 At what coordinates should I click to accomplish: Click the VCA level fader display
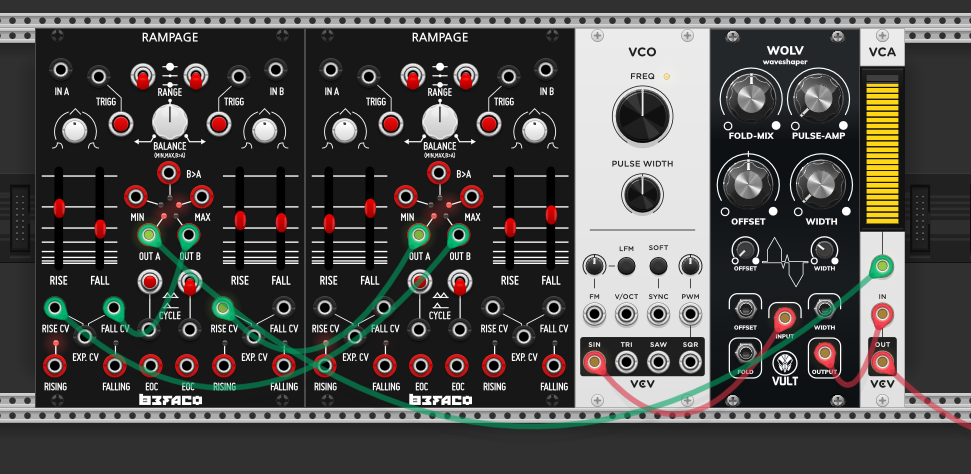tap(882, 149)
